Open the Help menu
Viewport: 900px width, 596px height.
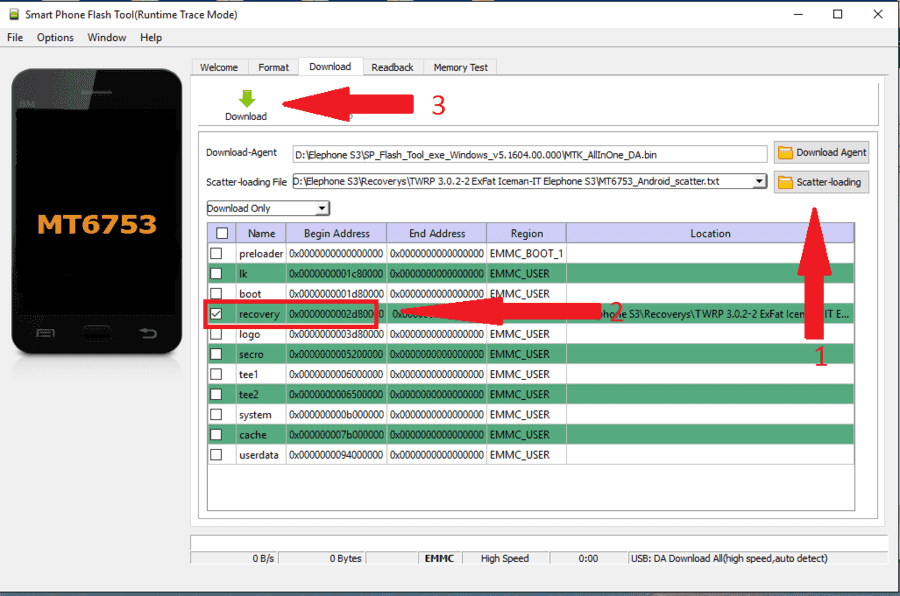point(151,37)
